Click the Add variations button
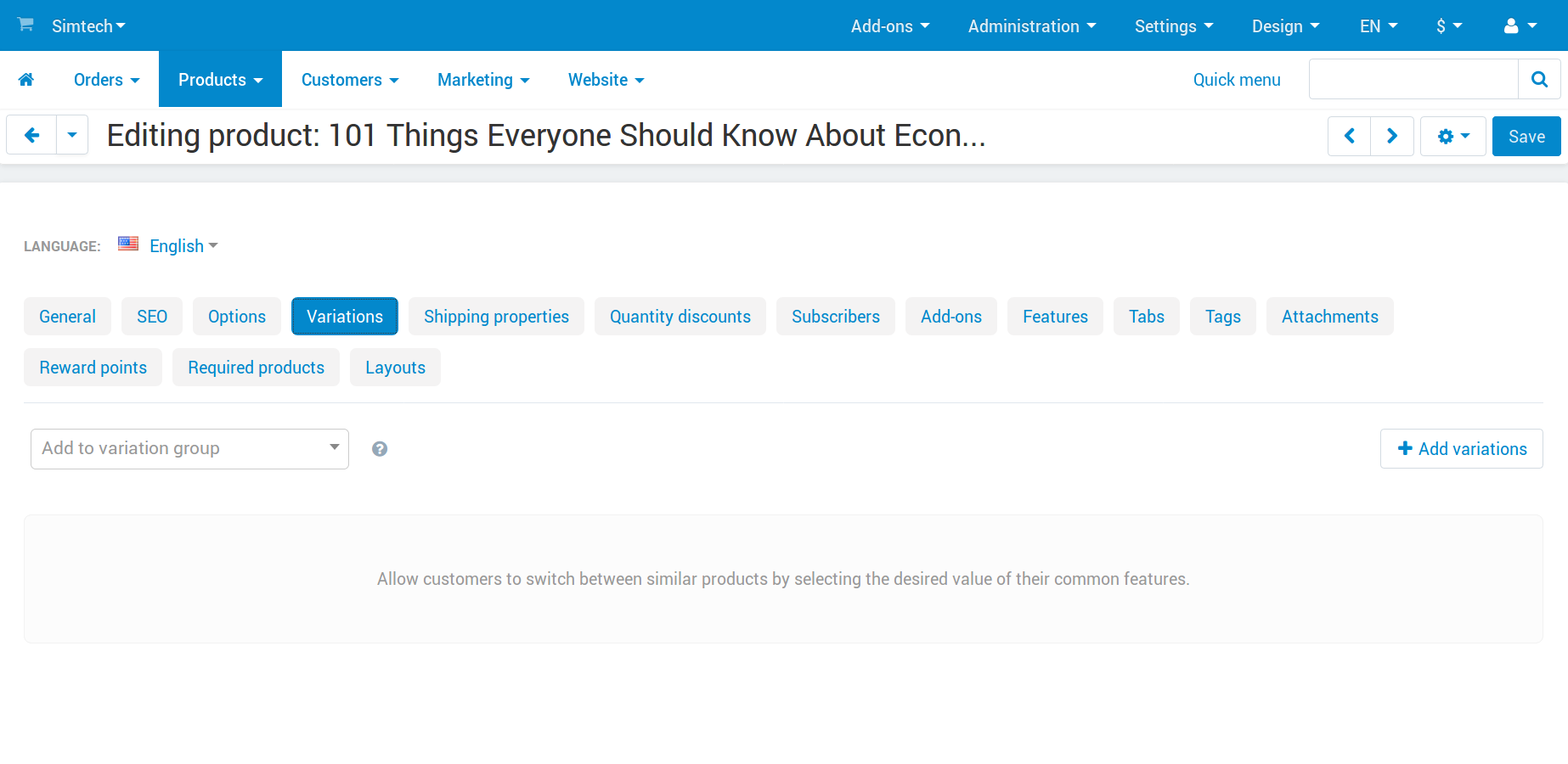 point(1462,449)
